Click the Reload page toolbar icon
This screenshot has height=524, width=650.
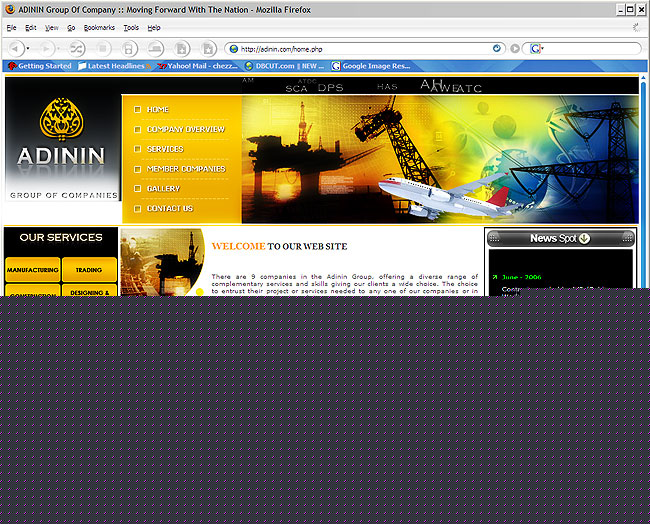click(x=76, y=48)
